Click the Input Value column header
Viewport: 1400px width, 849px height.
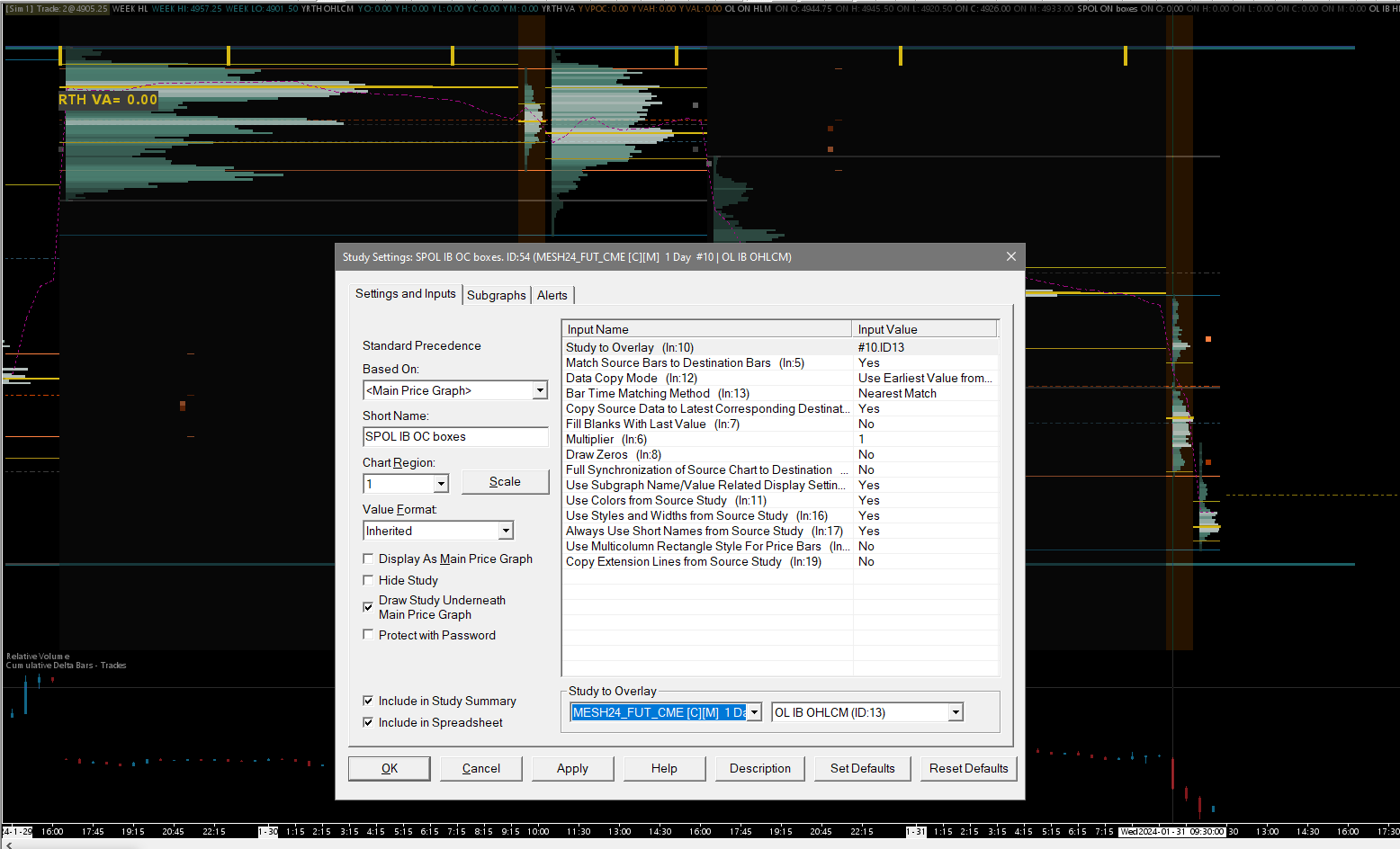(x=925, y=329)
